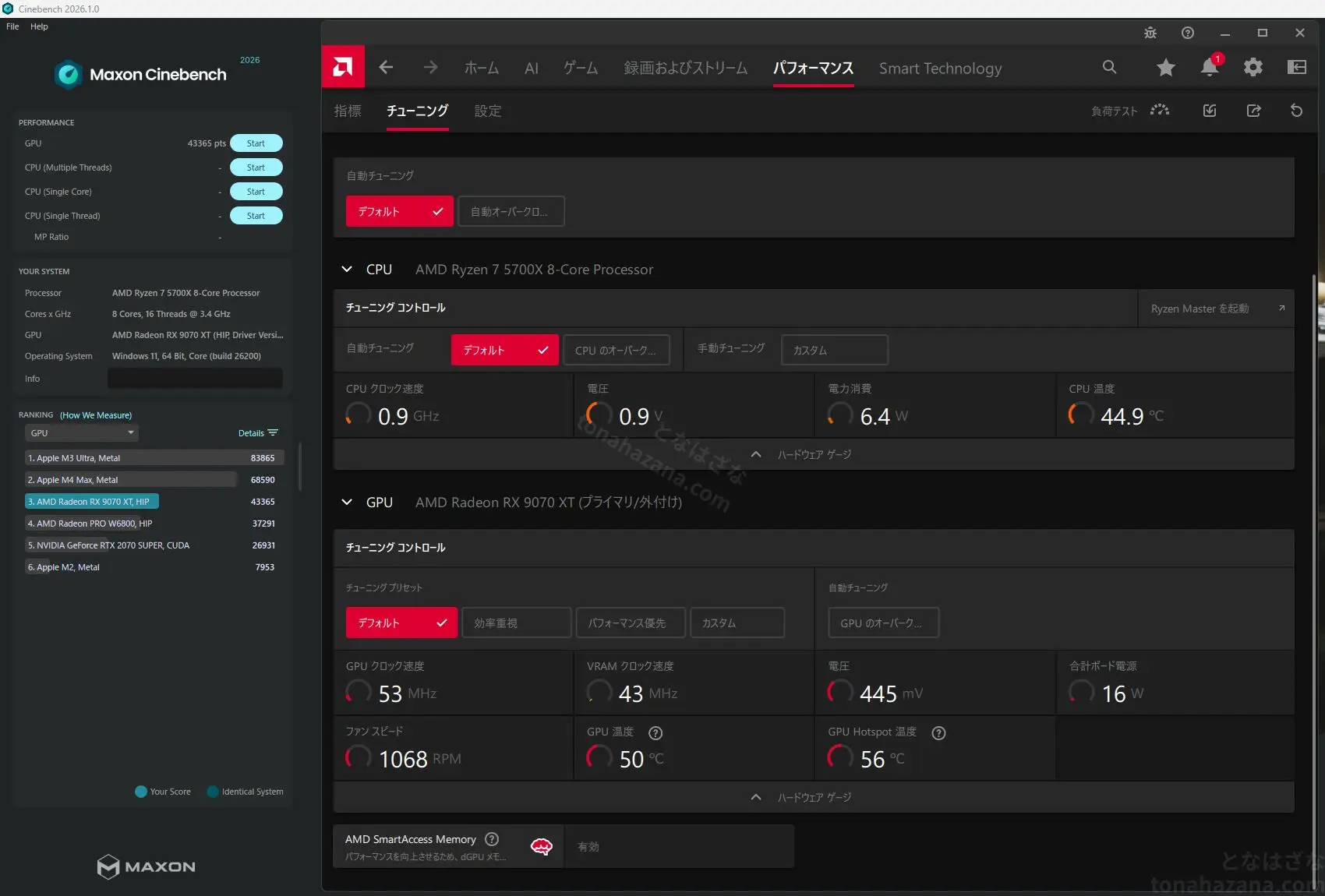1325x896 pixels.
Task: Select GPU preset パフォーマンス優先
Action: pos(631,623)
